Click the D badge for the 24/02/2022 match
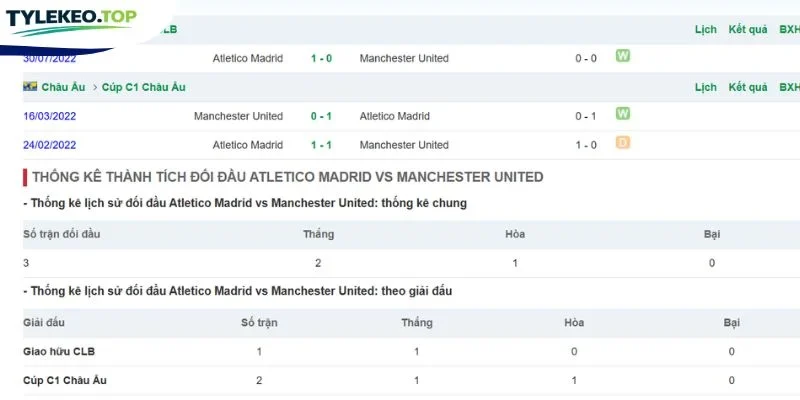800x400 pixels. point(622,142)
